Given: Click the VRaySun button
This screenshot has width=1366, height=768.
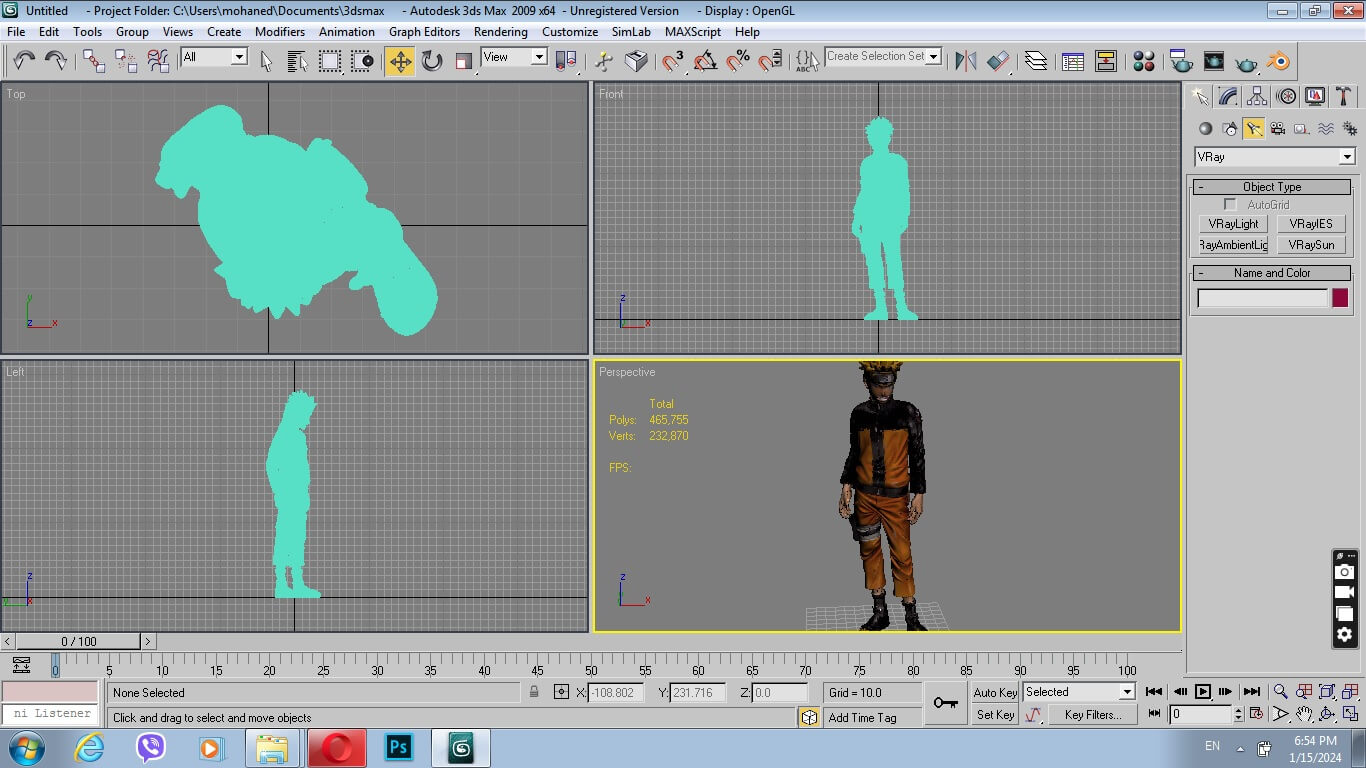Looking at the screenshot, I should pos(1310,245).
